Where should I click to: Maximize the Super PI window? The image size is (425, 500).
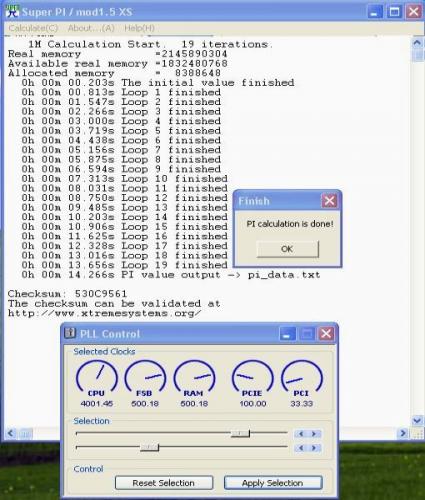coord(394,12)
